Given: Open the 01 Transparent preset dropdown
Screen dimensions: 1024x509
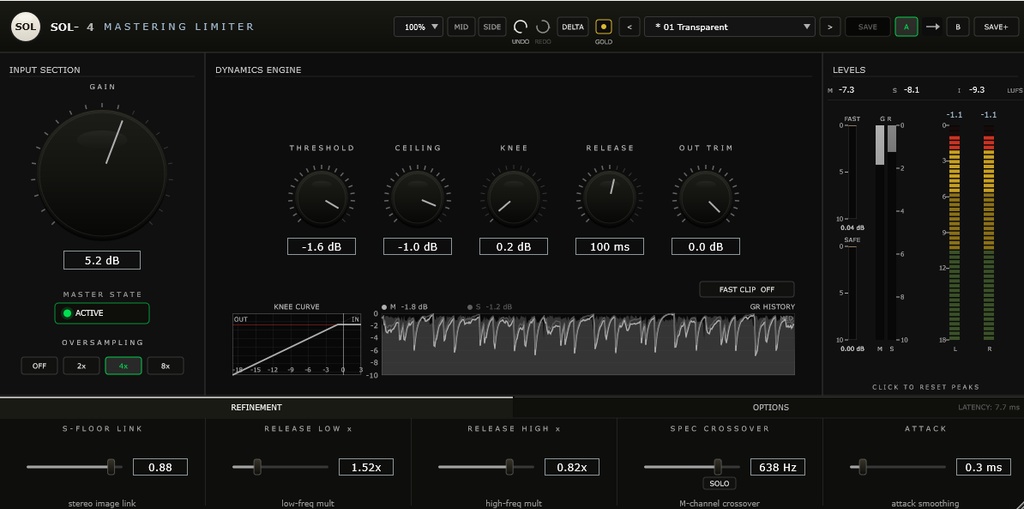Looking at the screenshot, I should 729,27.
